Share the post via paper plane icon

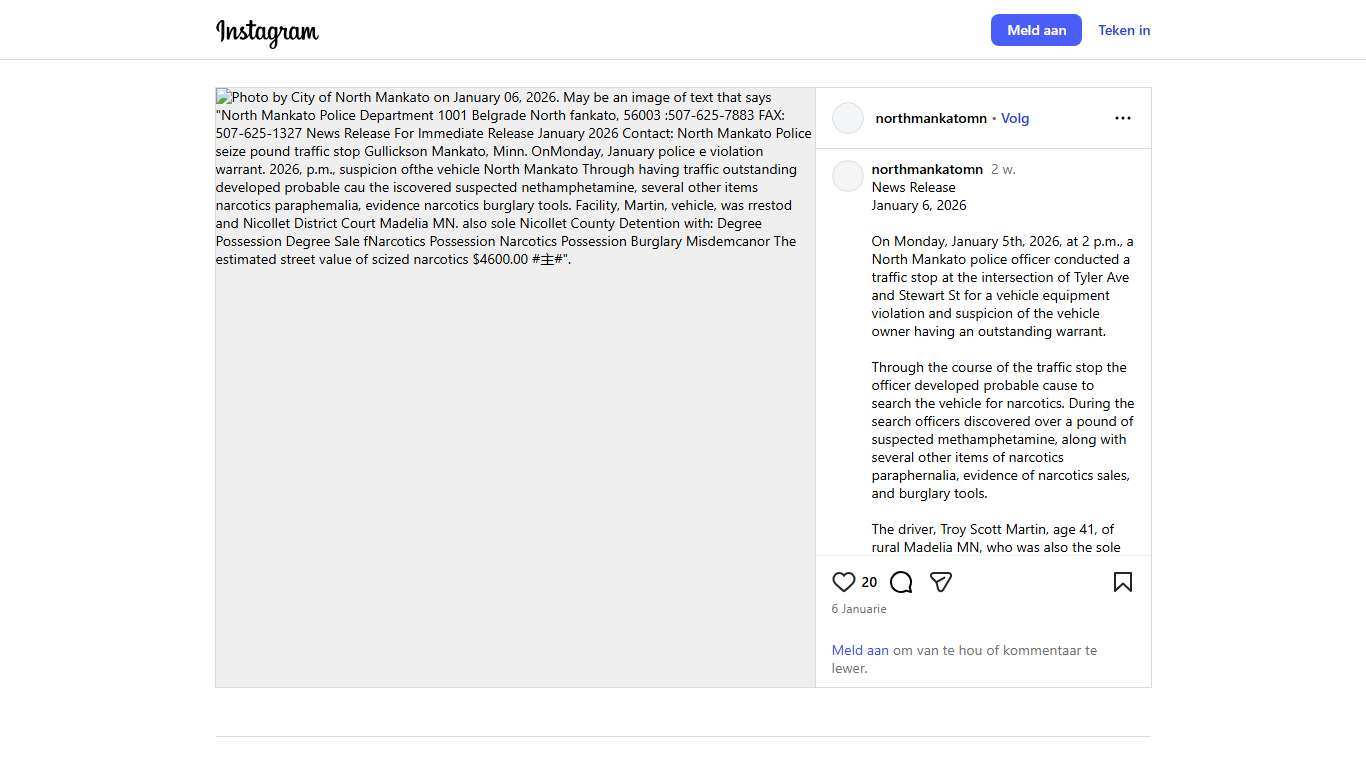tap(940, 582)
